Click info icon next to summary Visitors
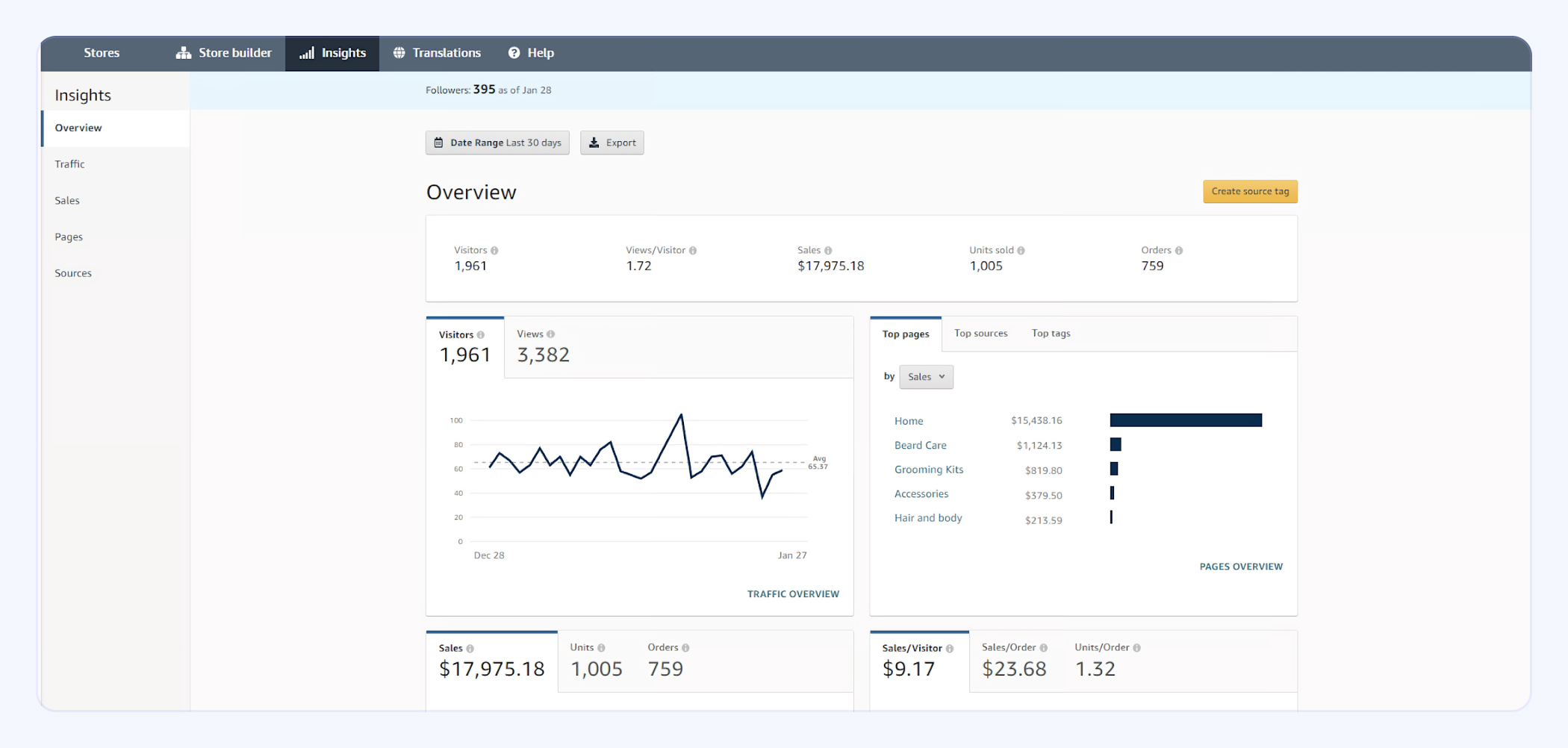The height and width of the screenshot is (748, 1568). (494, 251)
